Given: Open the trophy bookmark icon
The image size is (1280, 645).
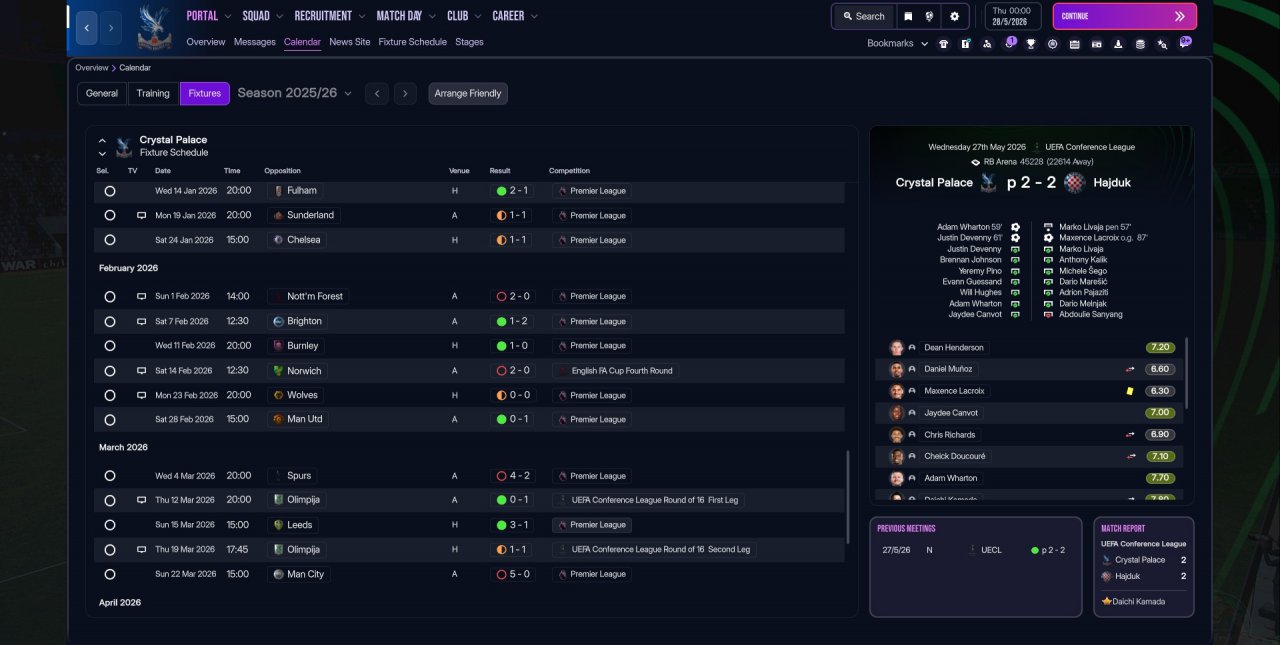Looking at the screenshot, I should 1030,44.
